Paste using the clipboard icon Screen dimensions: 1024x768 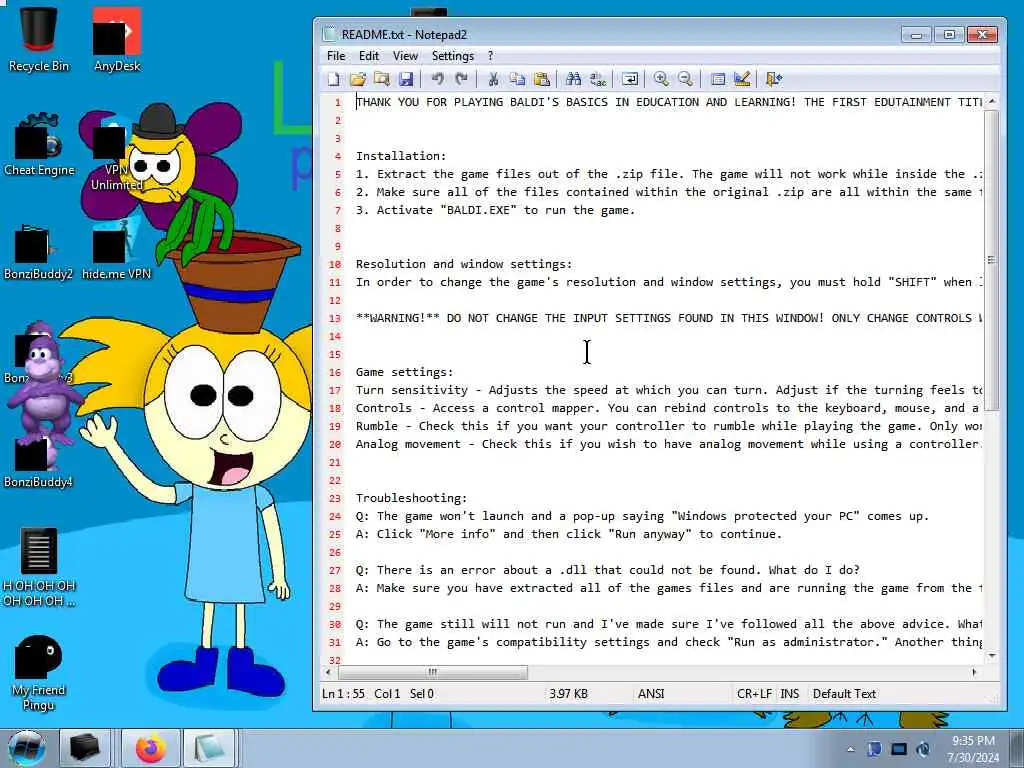pyautogui.click(x=541, y=79)
